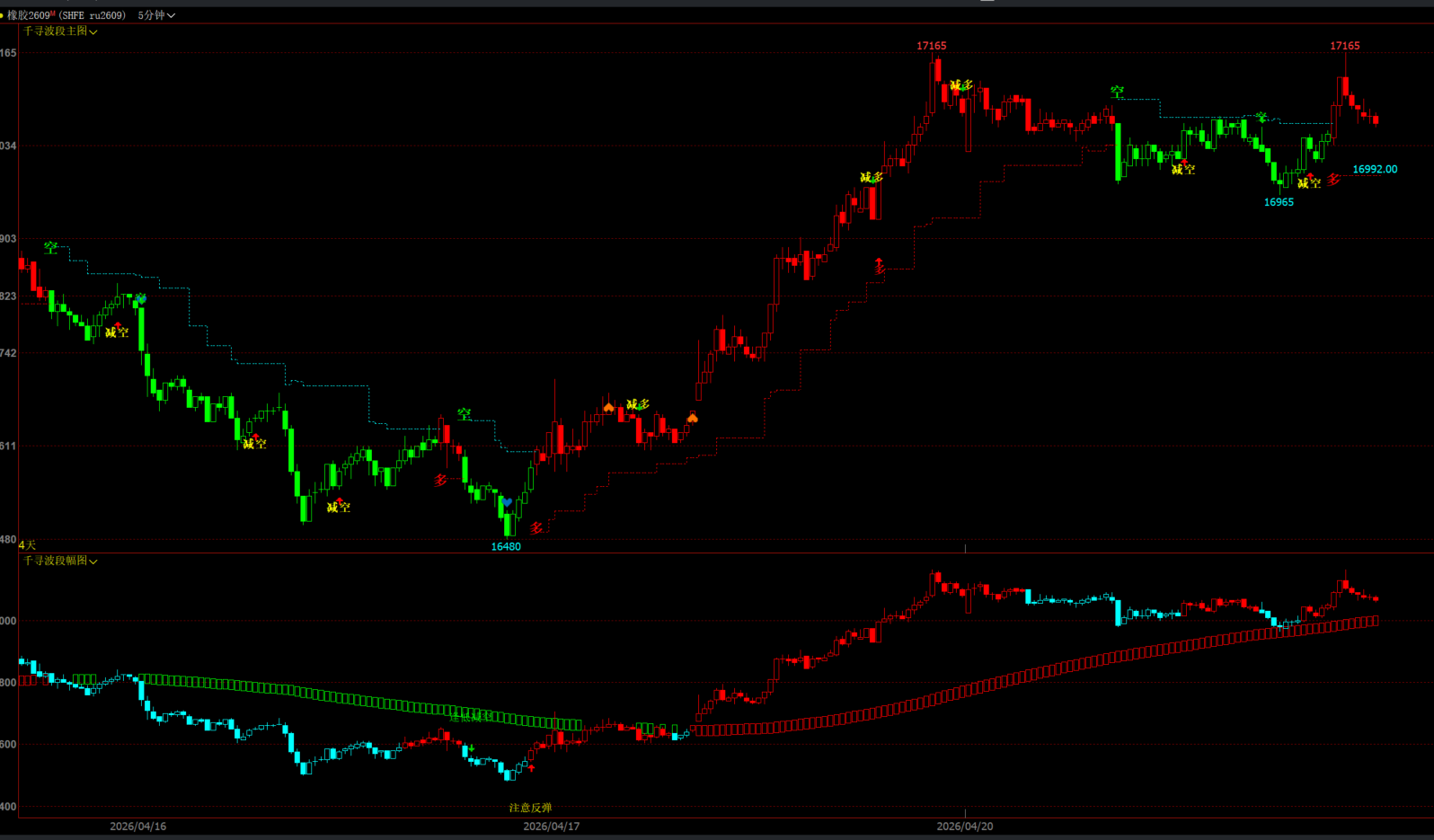This screenshot has width=1434, height=840.
Task: Click the 4天 range label
Action: (28, 545)
